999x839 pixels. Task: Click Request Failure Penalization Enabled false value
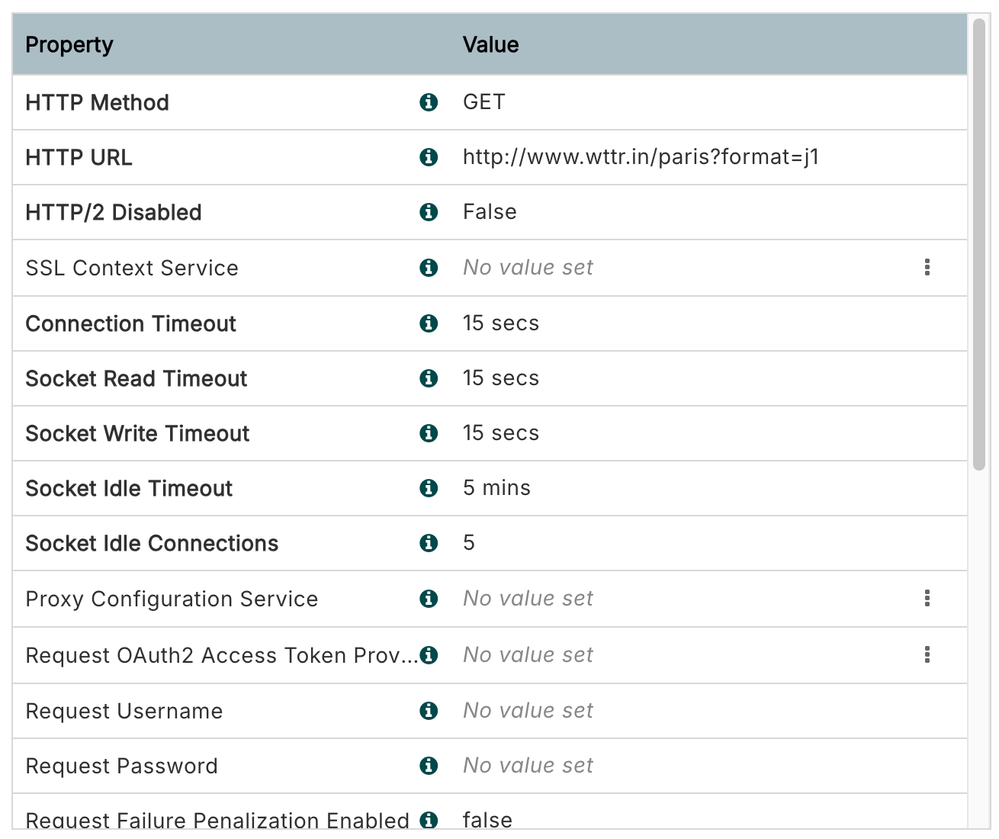[487, 820]
